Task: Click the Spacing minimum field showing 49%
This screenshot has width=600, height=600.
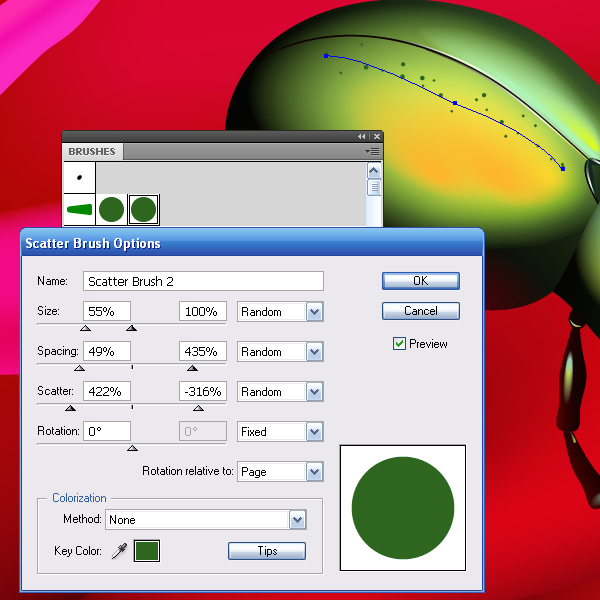Action: (x=107, y=351)
